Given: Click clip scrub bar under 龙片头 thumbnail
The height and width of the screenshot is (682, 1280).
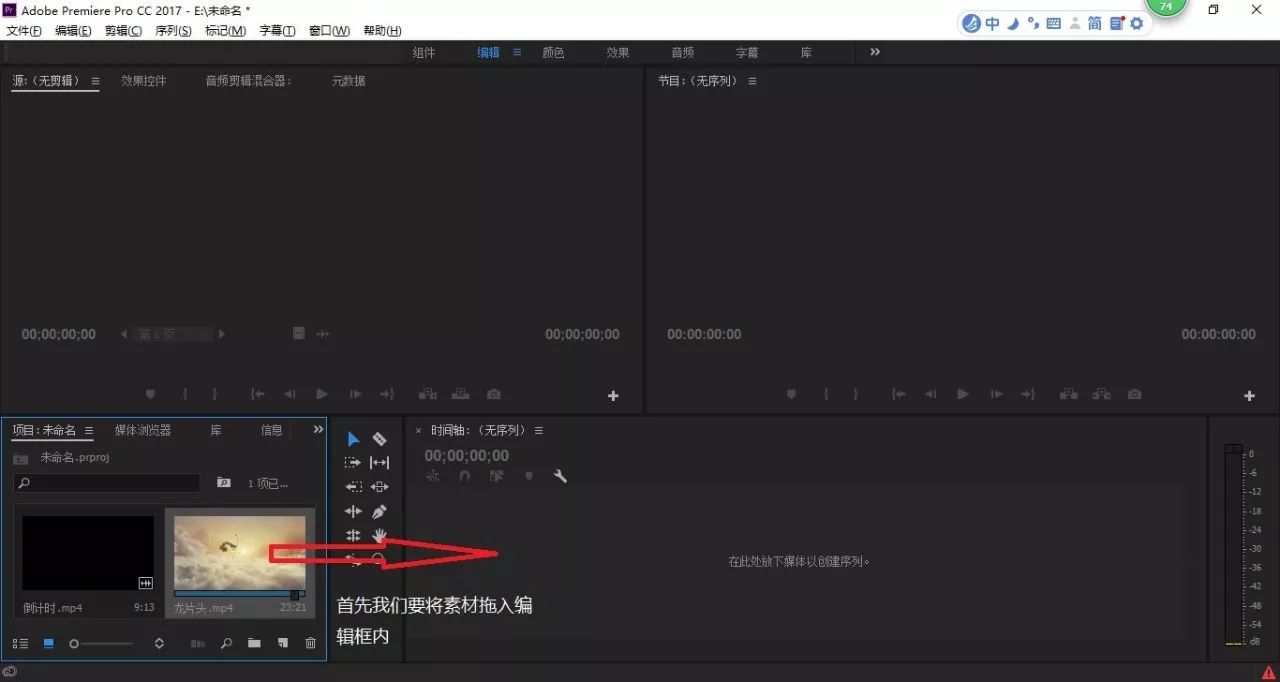Looking at the screenshot, I should coord(240,595).
